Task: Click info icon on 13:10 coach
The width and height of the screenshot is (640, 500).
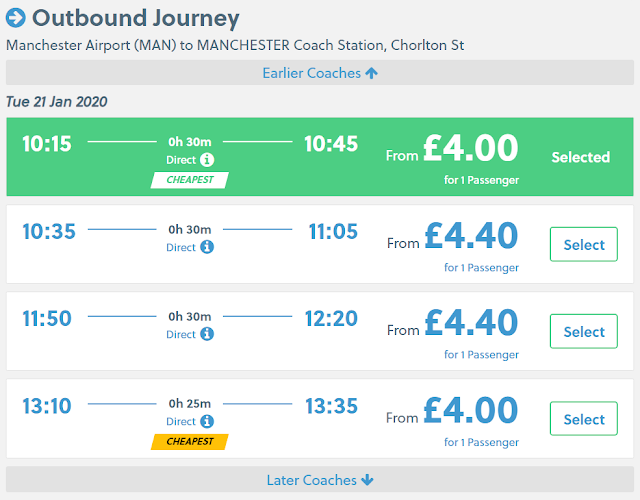Action: [x=207, y=422]
